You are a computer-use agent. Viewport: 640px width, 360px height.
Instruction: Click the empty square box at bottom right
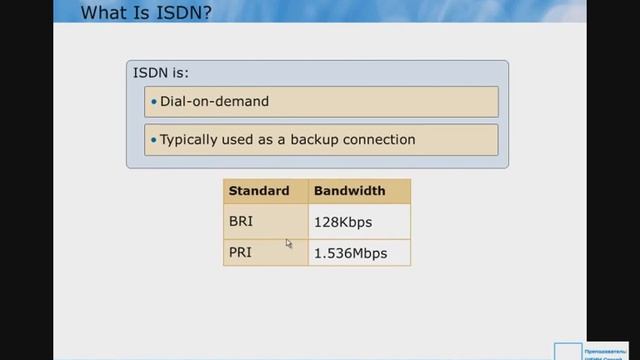point(568,352)
